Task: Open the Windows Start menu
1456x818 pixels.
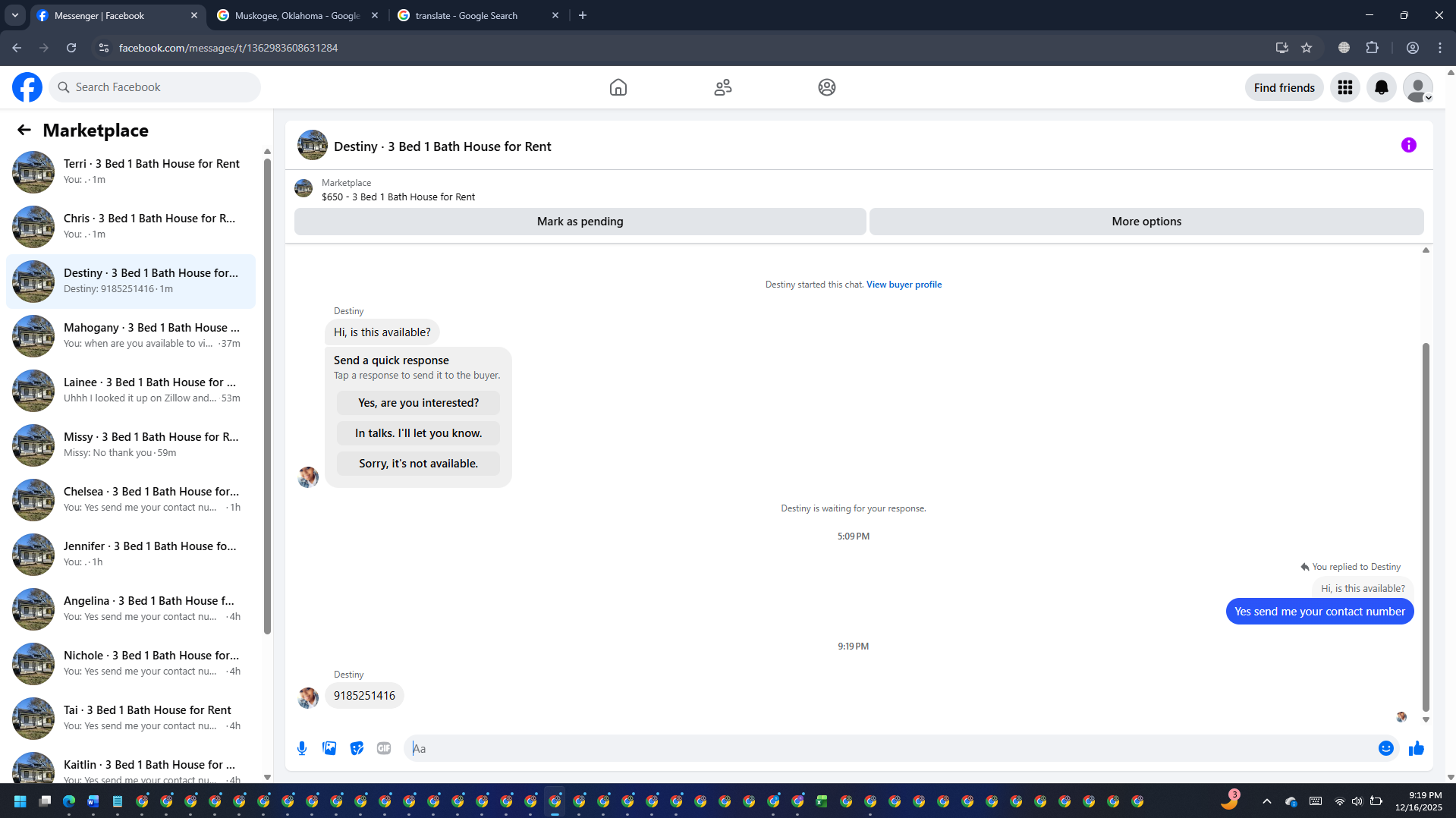Action: point(20,801)
